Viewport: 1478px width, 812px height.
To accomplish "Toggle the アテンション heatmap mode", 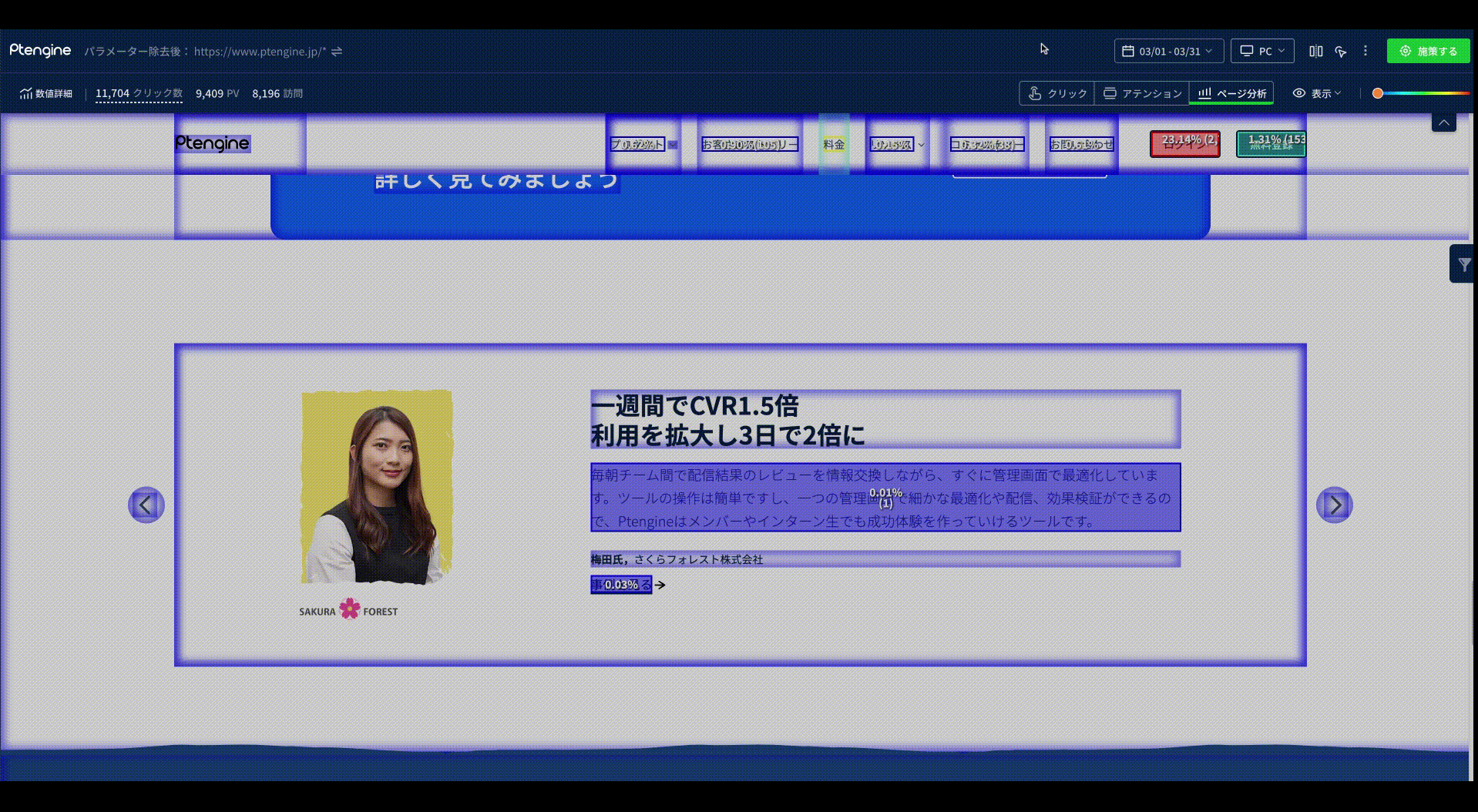I will pyautogui.click(x=1142, y=93).
